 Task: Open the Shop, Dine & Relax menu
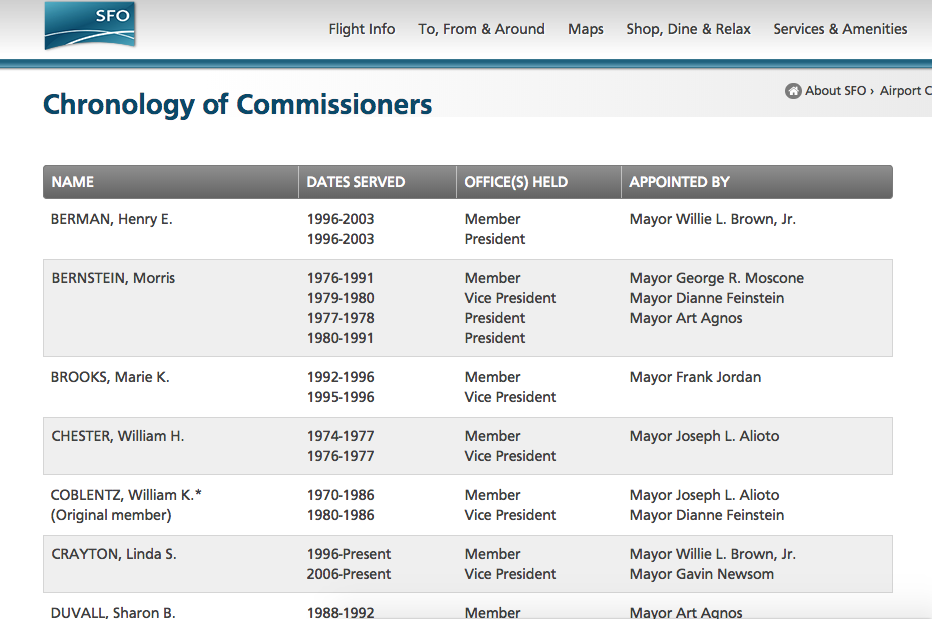688,29
